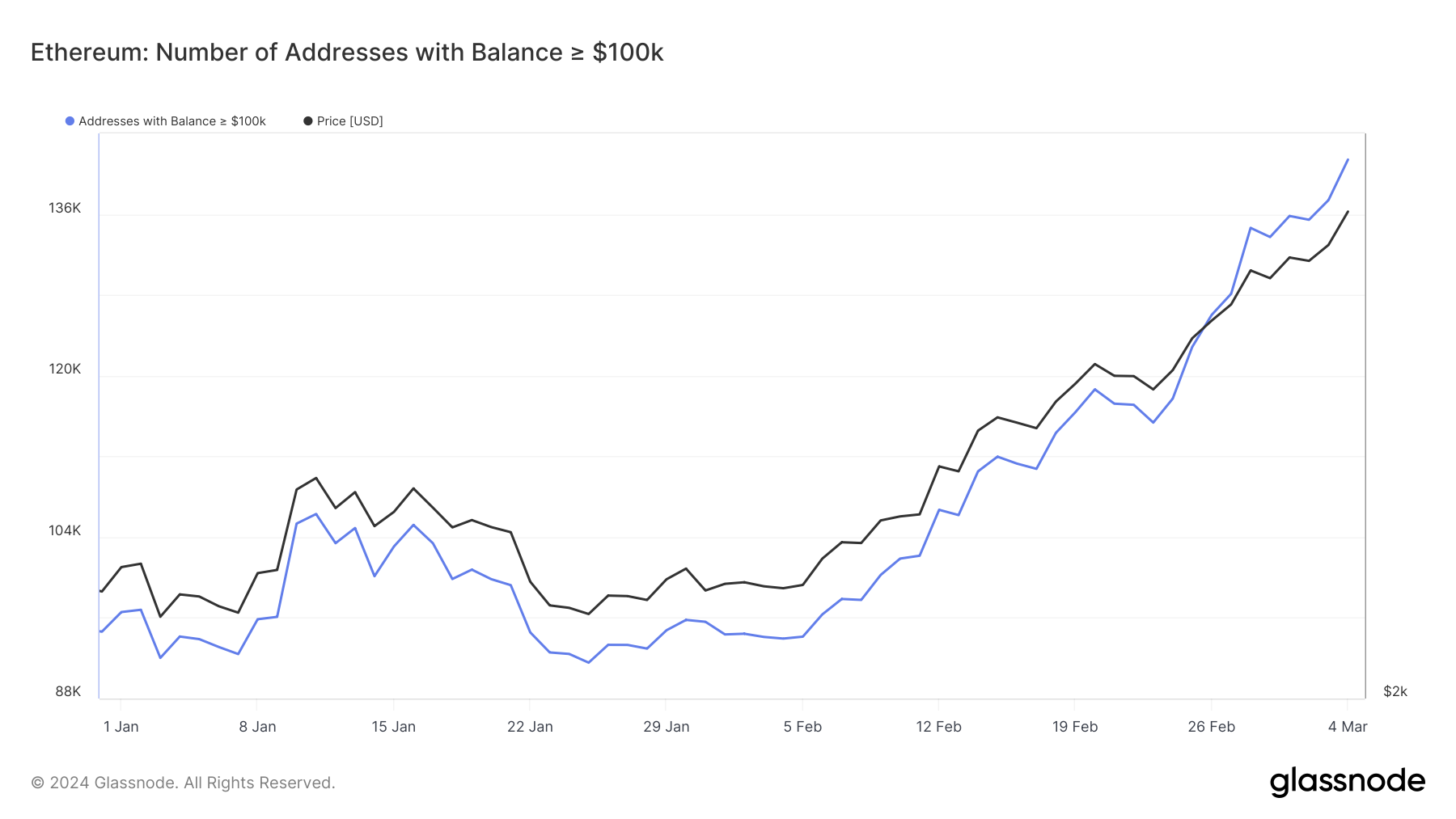Select the 19 Feb x-axis label
This screenshot has height=819, width=1456.
(1075, 727)
